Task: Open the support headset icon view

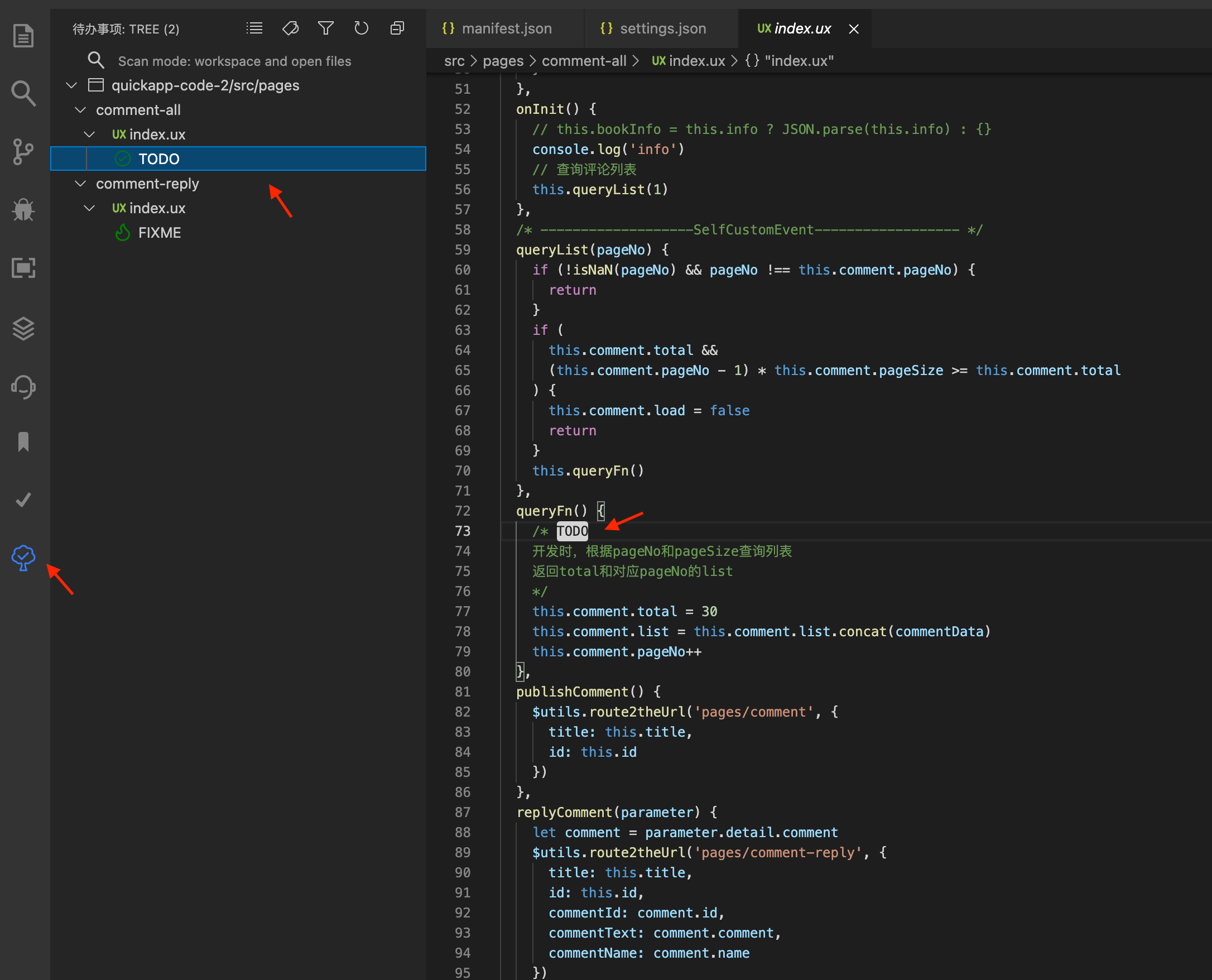Action: tap(23, 387)
